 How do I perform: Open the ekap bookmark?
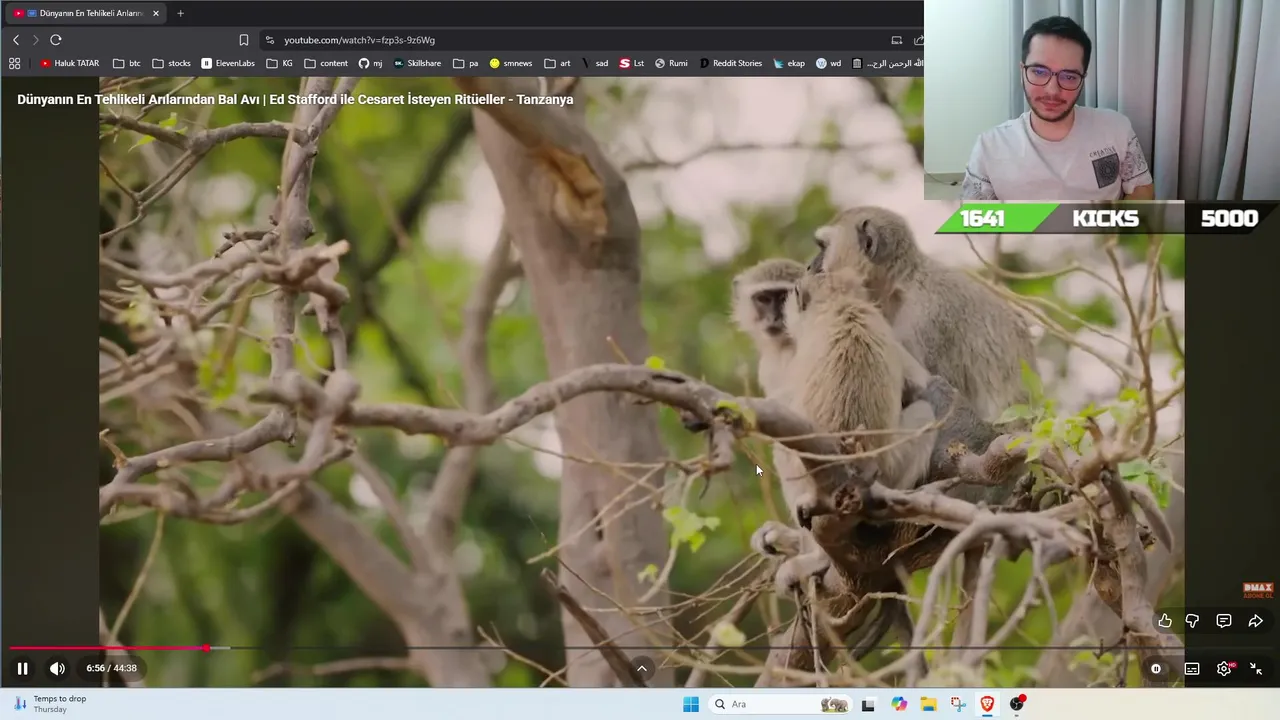click(x=789, y=63)
